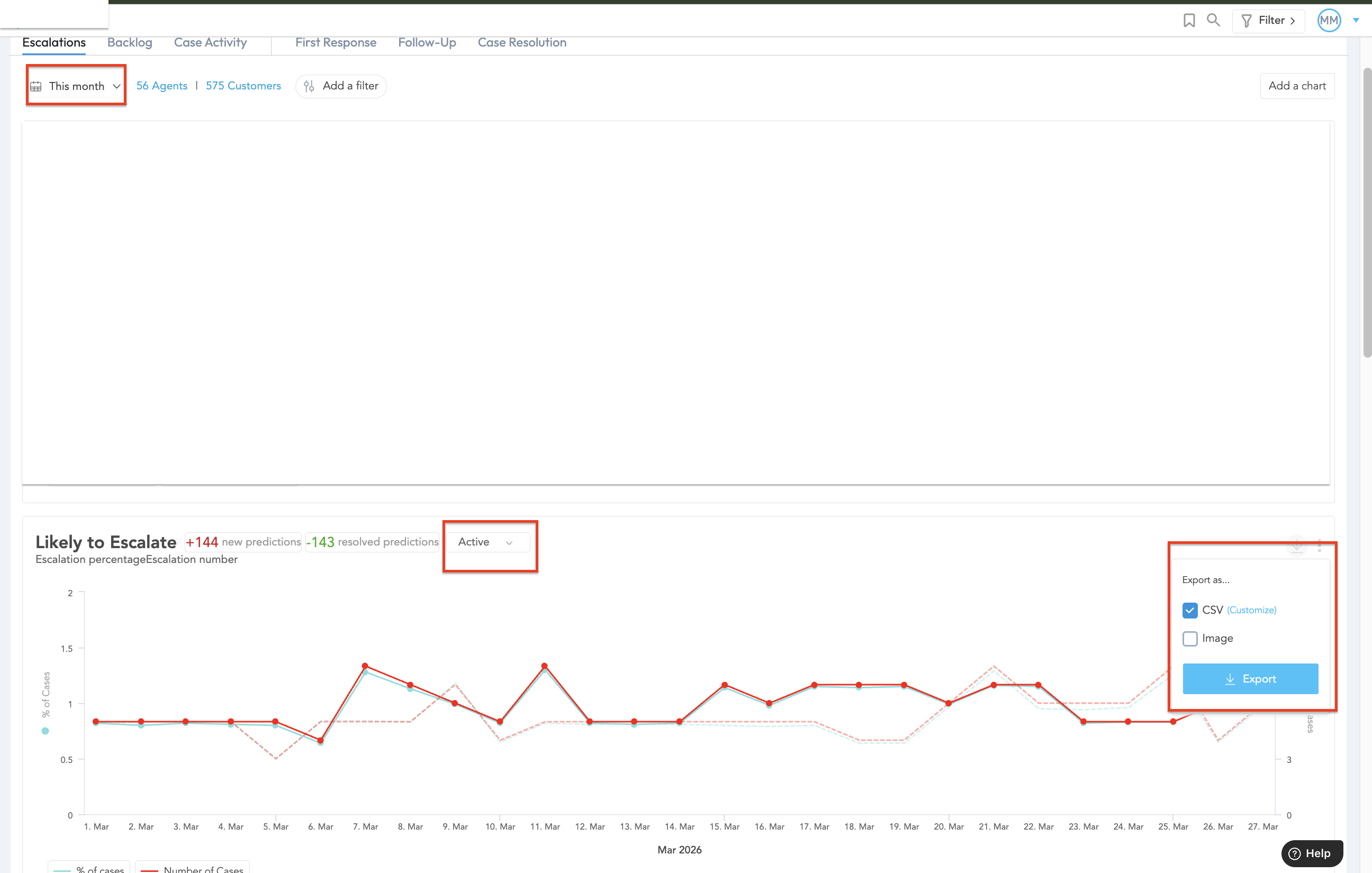Click the bookmark icon in top bar
The width and height of the screenshot is (1372, 873).
1188,21
